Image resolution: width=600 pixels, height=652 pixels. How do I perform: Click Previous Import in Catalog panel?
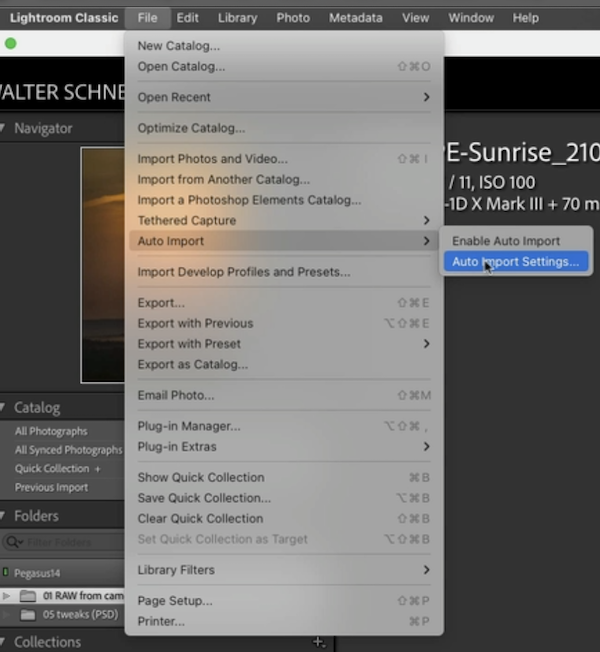[x=51, y=488]
